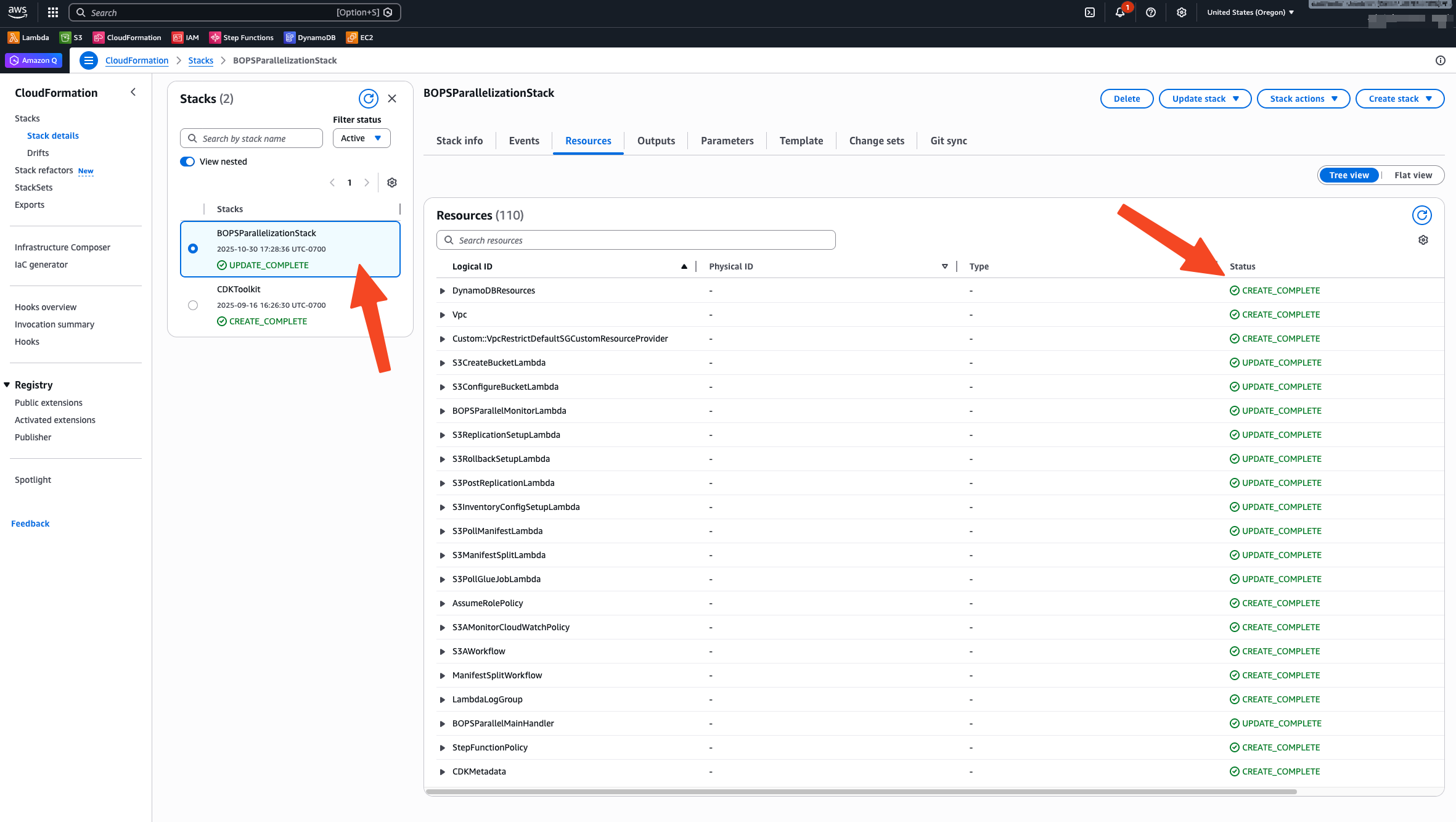The height and width of the screenshot is (822, 1456).
Task: Open Resources table preferences gear
Action: 1423,240
